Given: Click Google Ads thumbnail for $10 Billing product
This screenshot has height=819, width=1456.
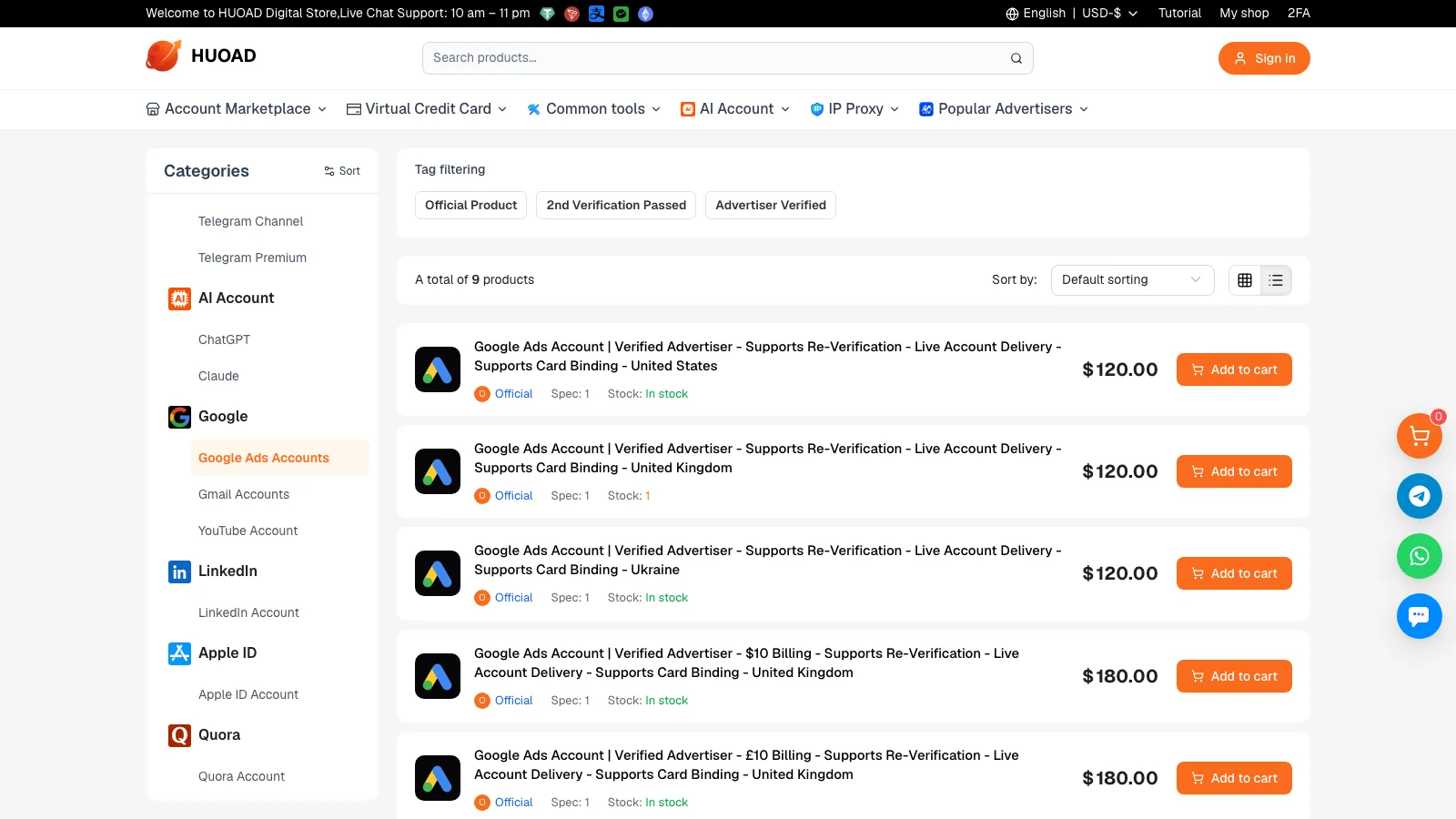Looking at the screenshot, I should (438, 676).
